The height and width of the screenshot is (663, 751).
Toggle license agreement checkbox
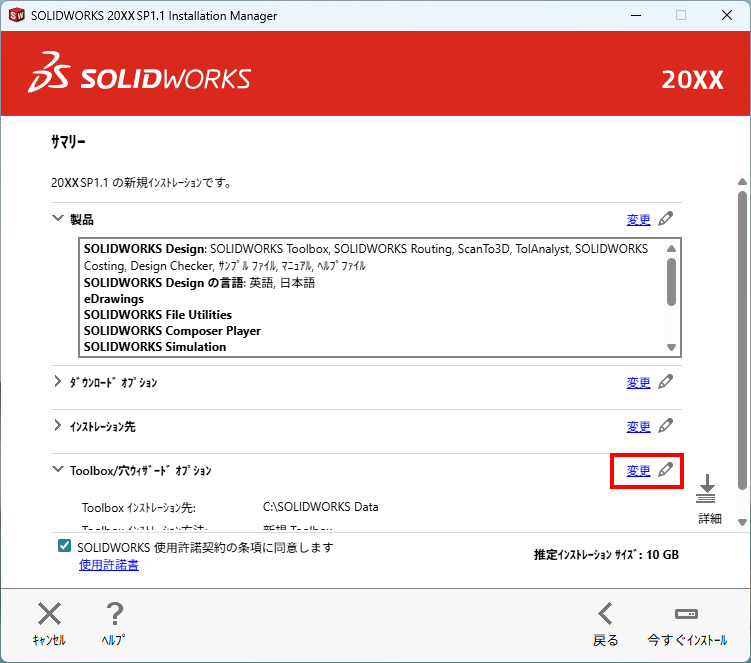(x=64, y=546)
